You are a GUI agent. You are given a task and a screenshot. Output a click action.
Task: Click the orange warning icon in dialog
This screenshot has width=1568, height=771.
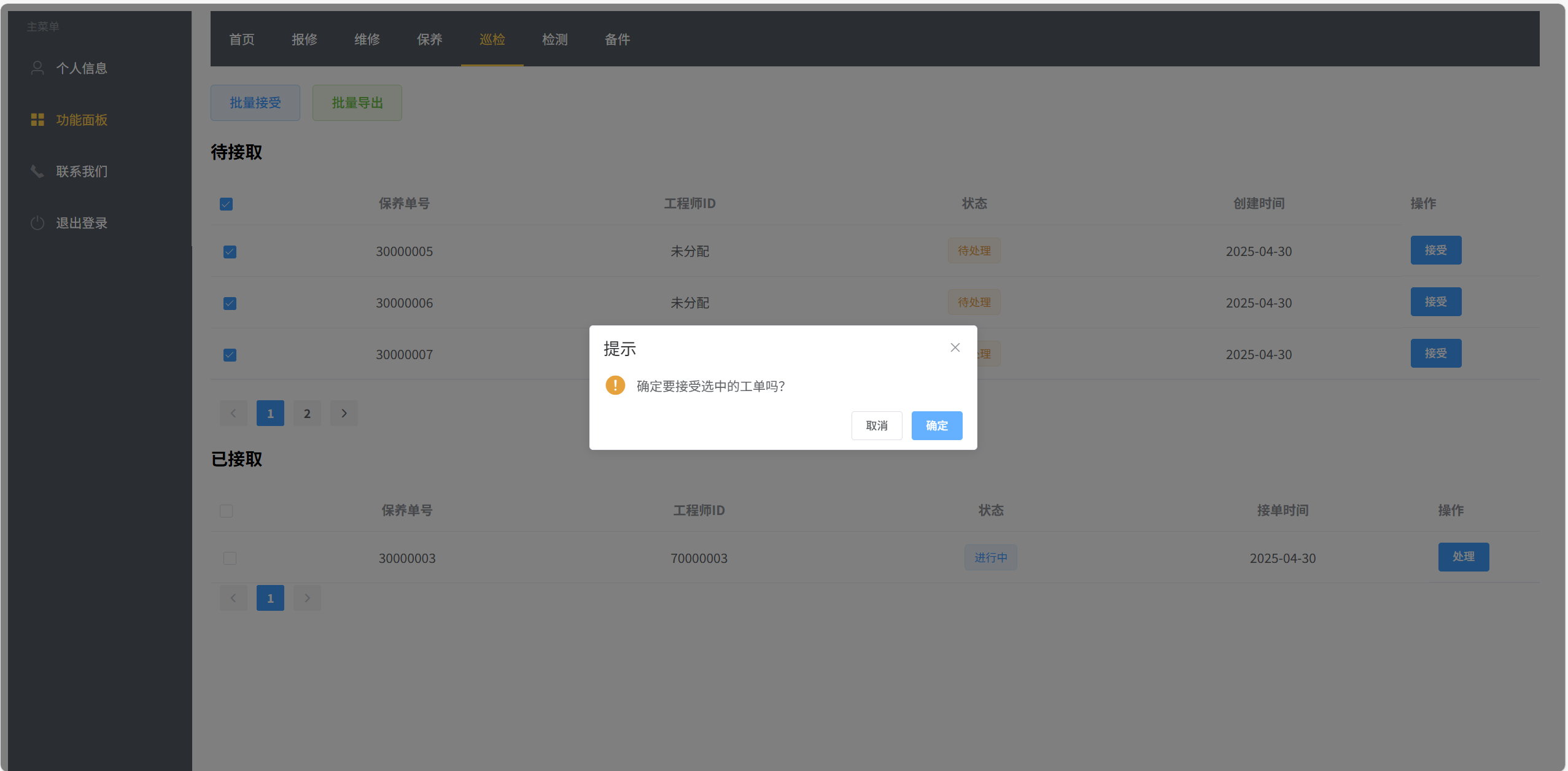pyautogui.click(x=615, y=385)
